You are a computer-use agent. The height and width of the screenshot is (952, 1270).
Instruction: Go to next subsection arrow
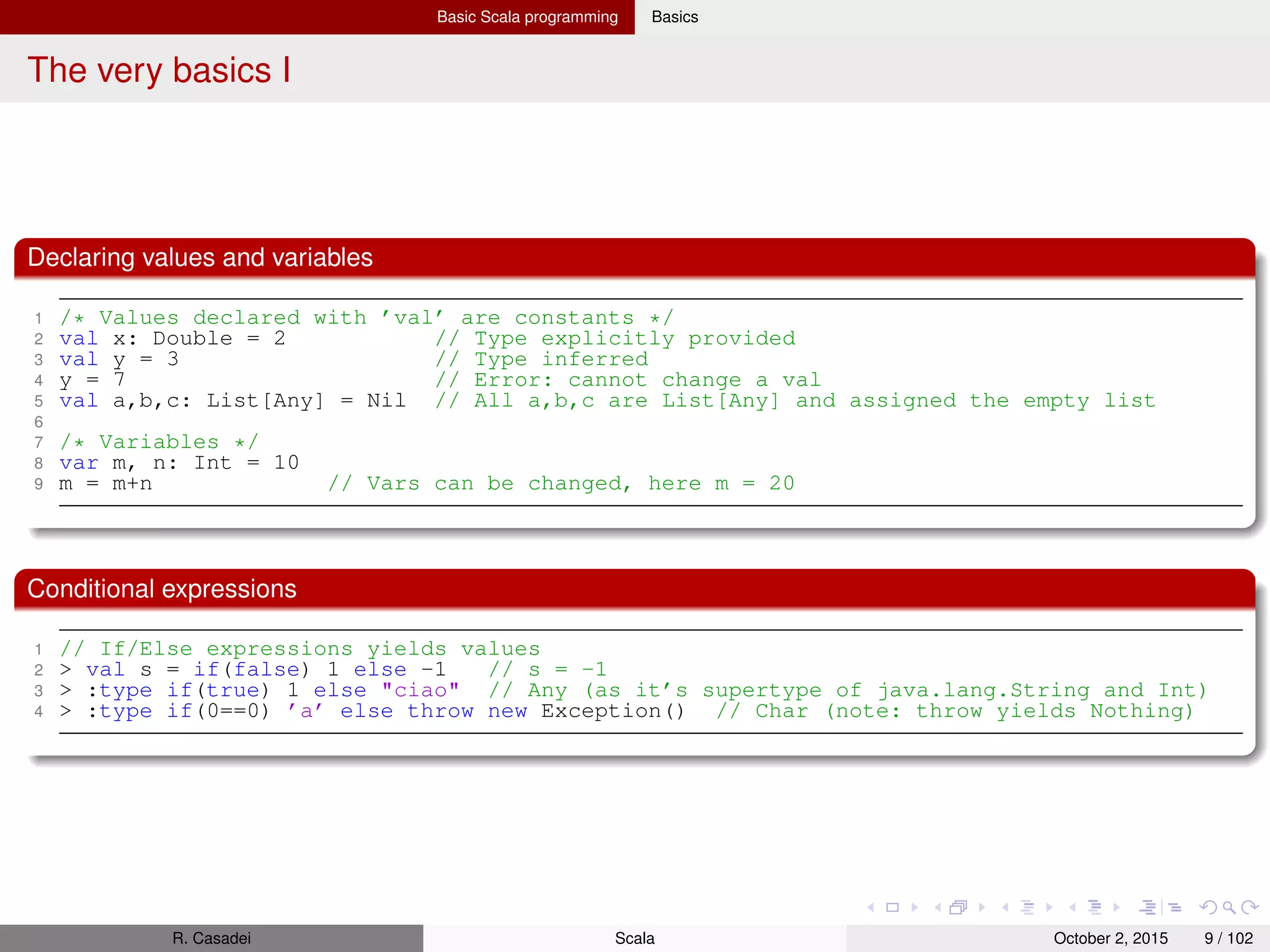1049,907
